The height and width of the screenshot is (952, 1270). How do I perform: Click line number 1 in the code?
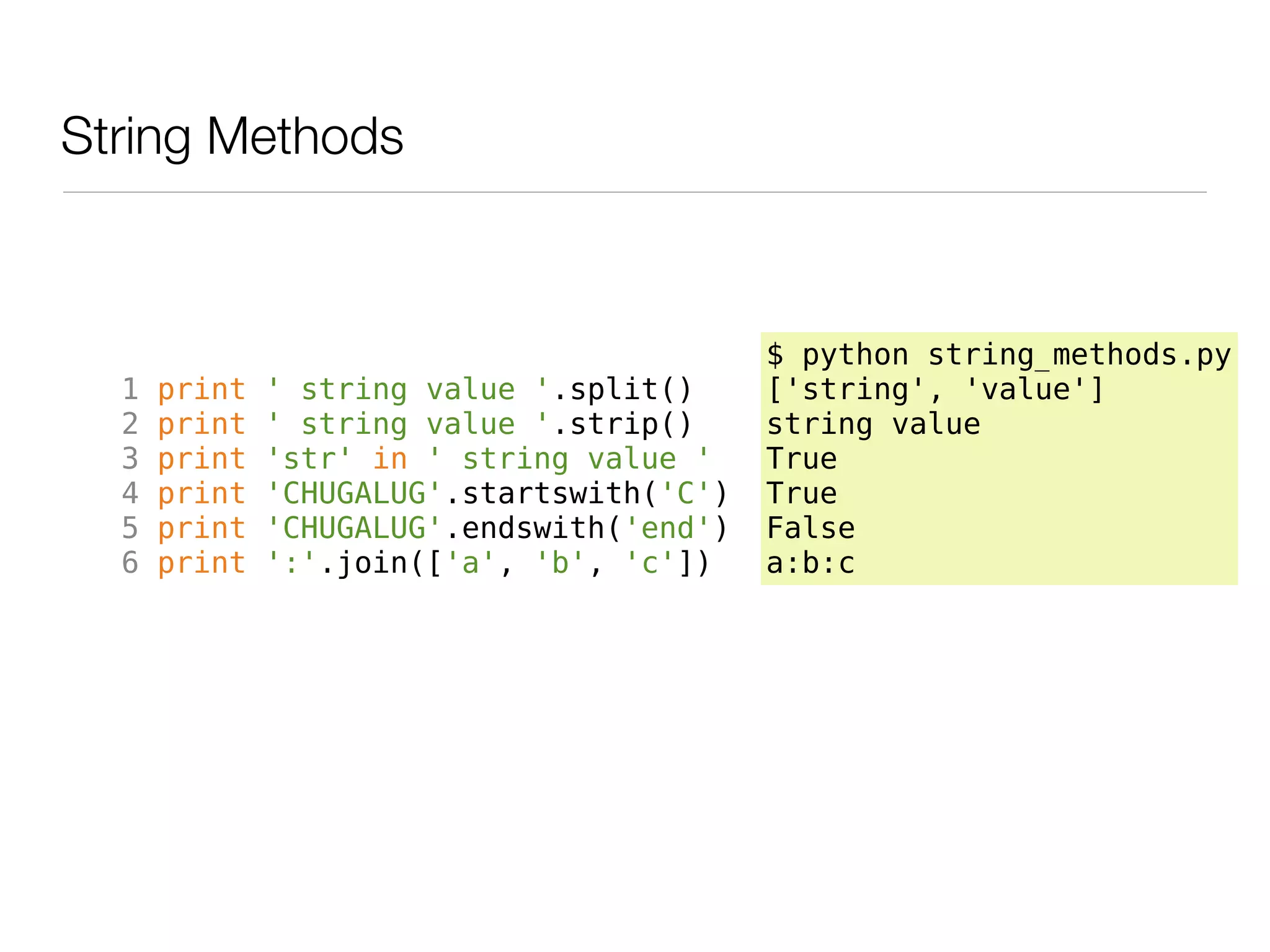(x=130, y=390)
